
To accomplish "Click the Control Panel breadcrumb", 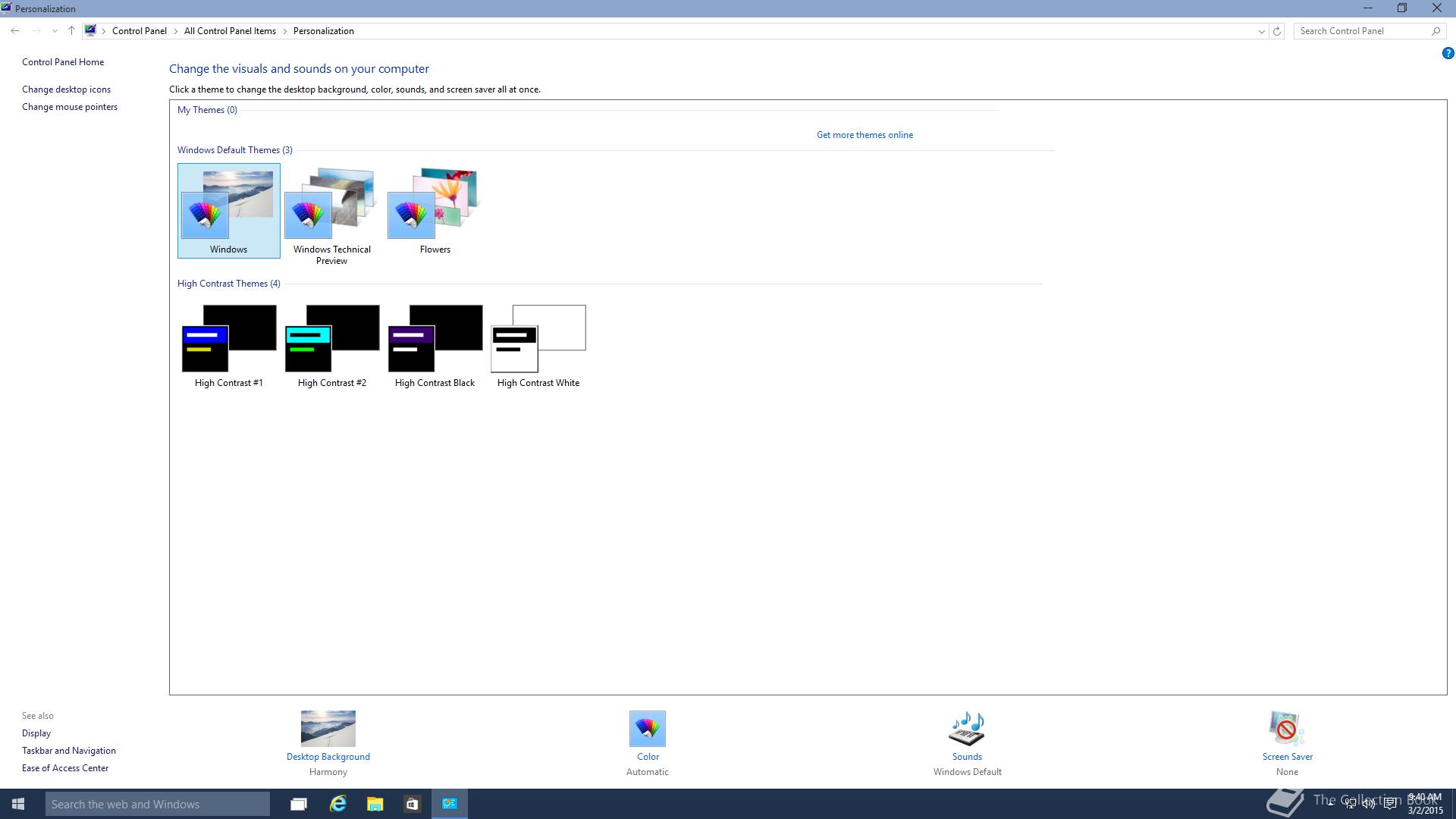I will (x=140, y=31).
